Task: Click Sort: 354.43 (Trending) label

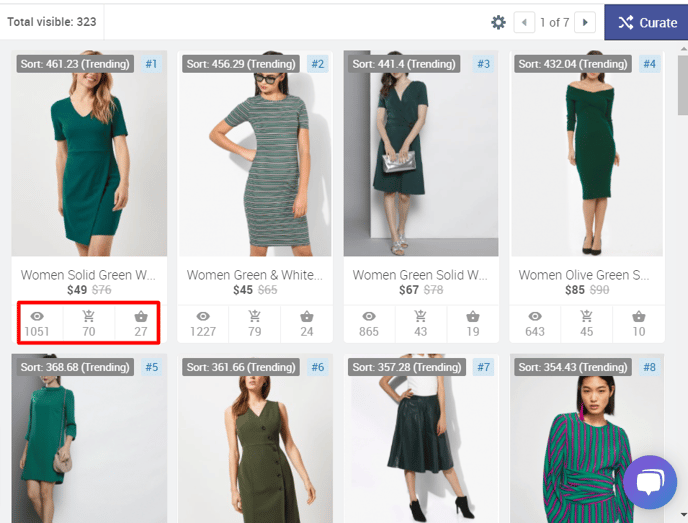Action: click(573, 367)
